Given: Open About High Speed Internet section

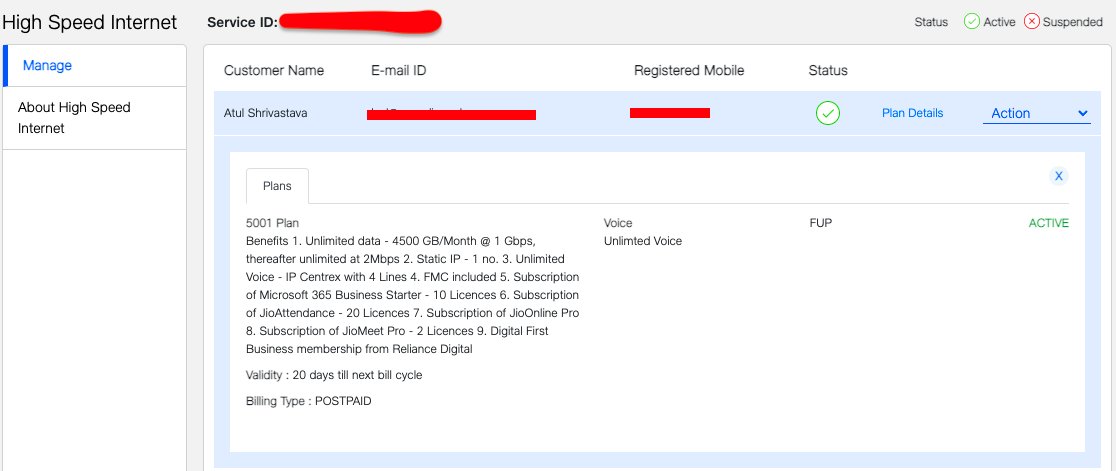Looking at the screenshot, I should pos(95,118).
